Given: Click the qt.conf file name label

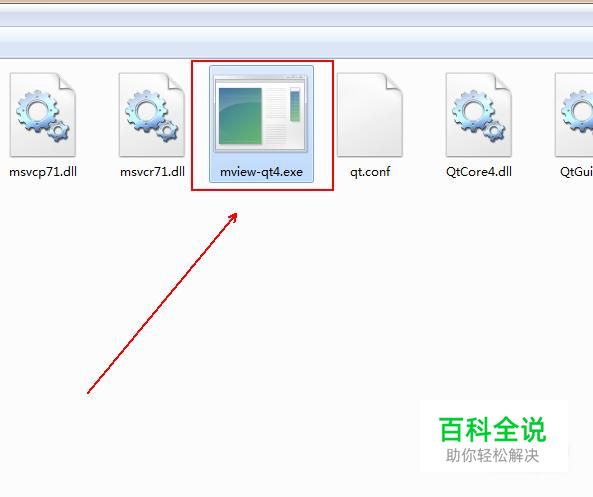Looking at the screenshot, I should pyautogui.click(x=370, y=172).
